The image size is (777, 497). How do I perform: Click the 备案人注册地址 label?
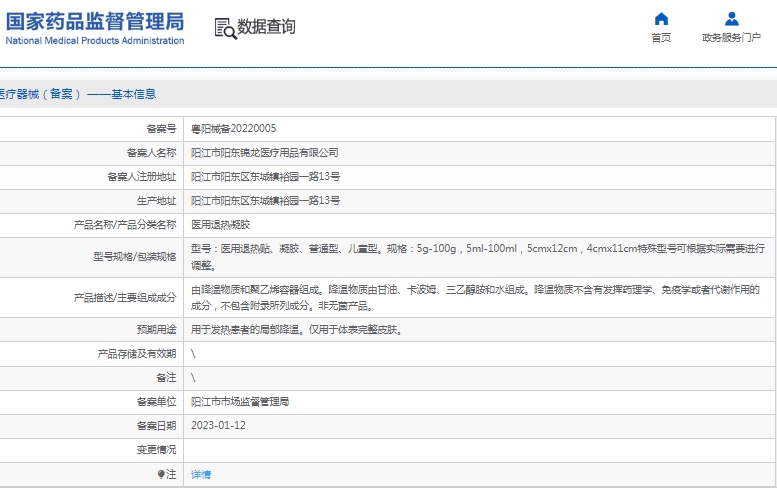click(x=142, y=177)
